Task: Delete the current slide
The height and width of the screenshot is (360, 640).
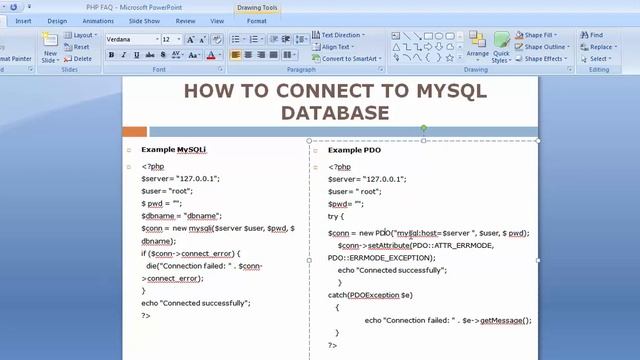Action: point(78,59)
